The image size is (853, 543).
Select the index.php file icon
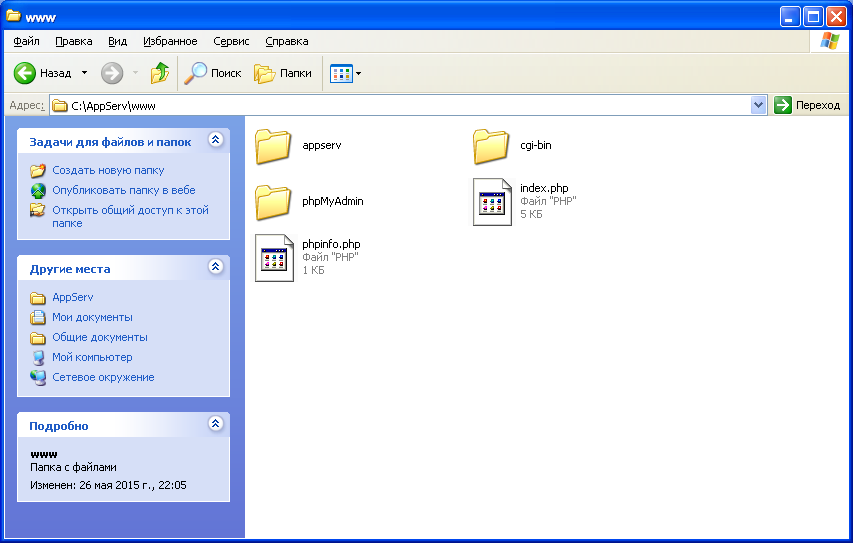point(492,202)
